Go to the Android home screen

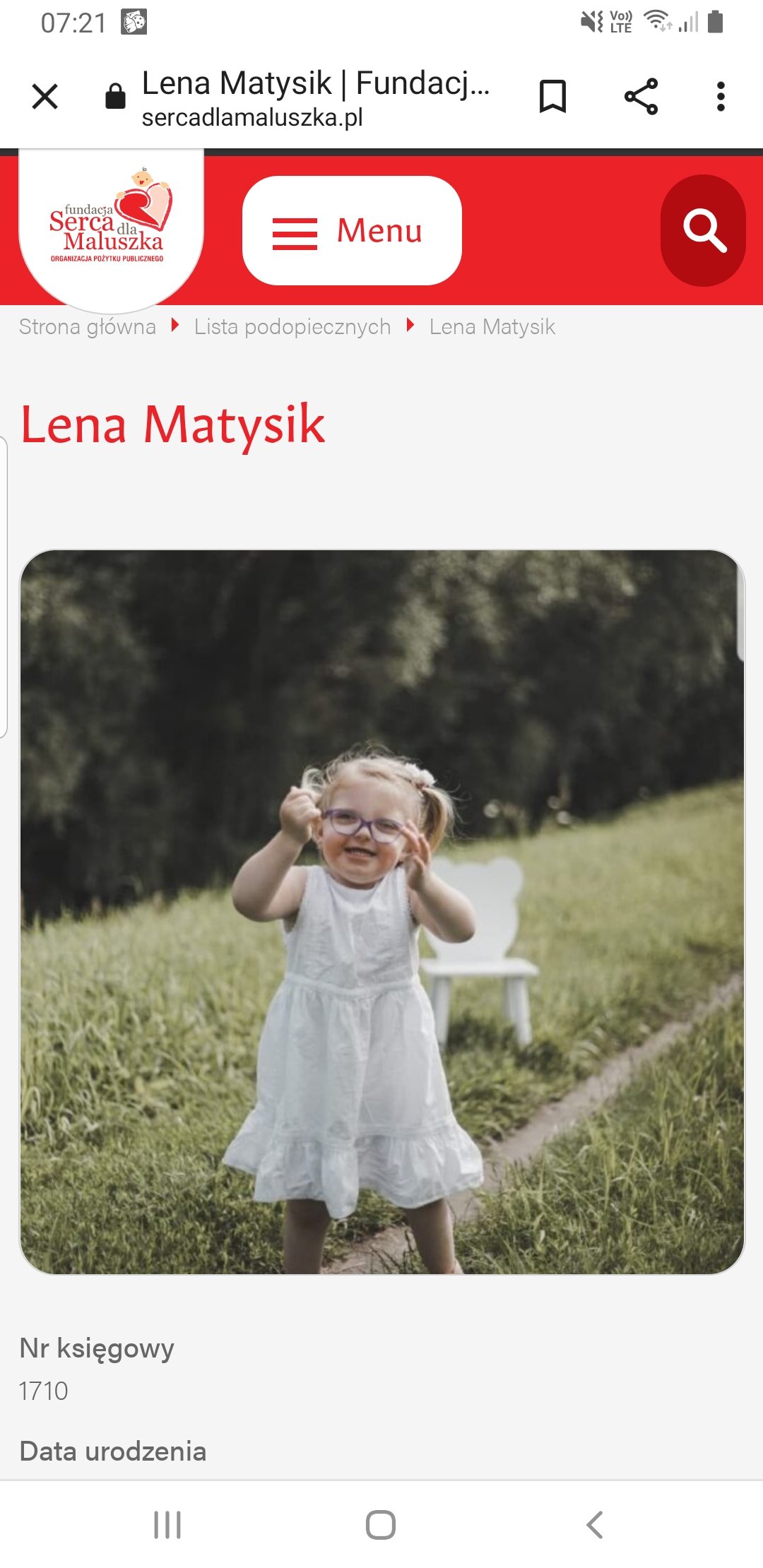(x=381, y=1525)
